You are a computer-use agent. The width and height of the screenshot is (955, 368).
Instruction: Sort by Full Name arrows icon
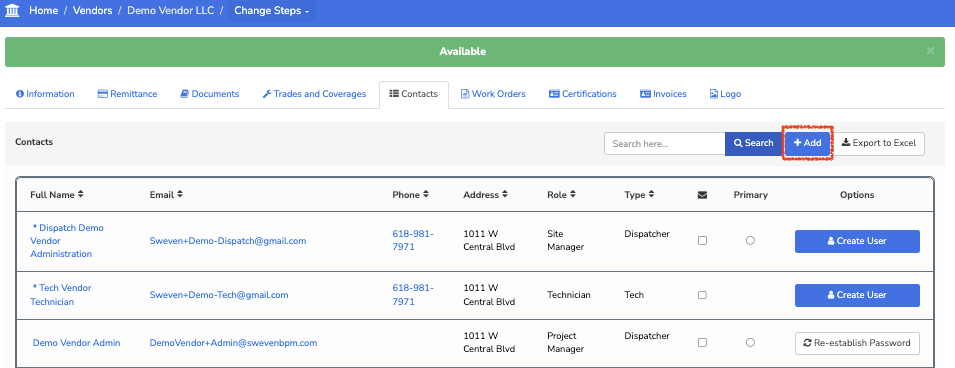coord(80,194)
